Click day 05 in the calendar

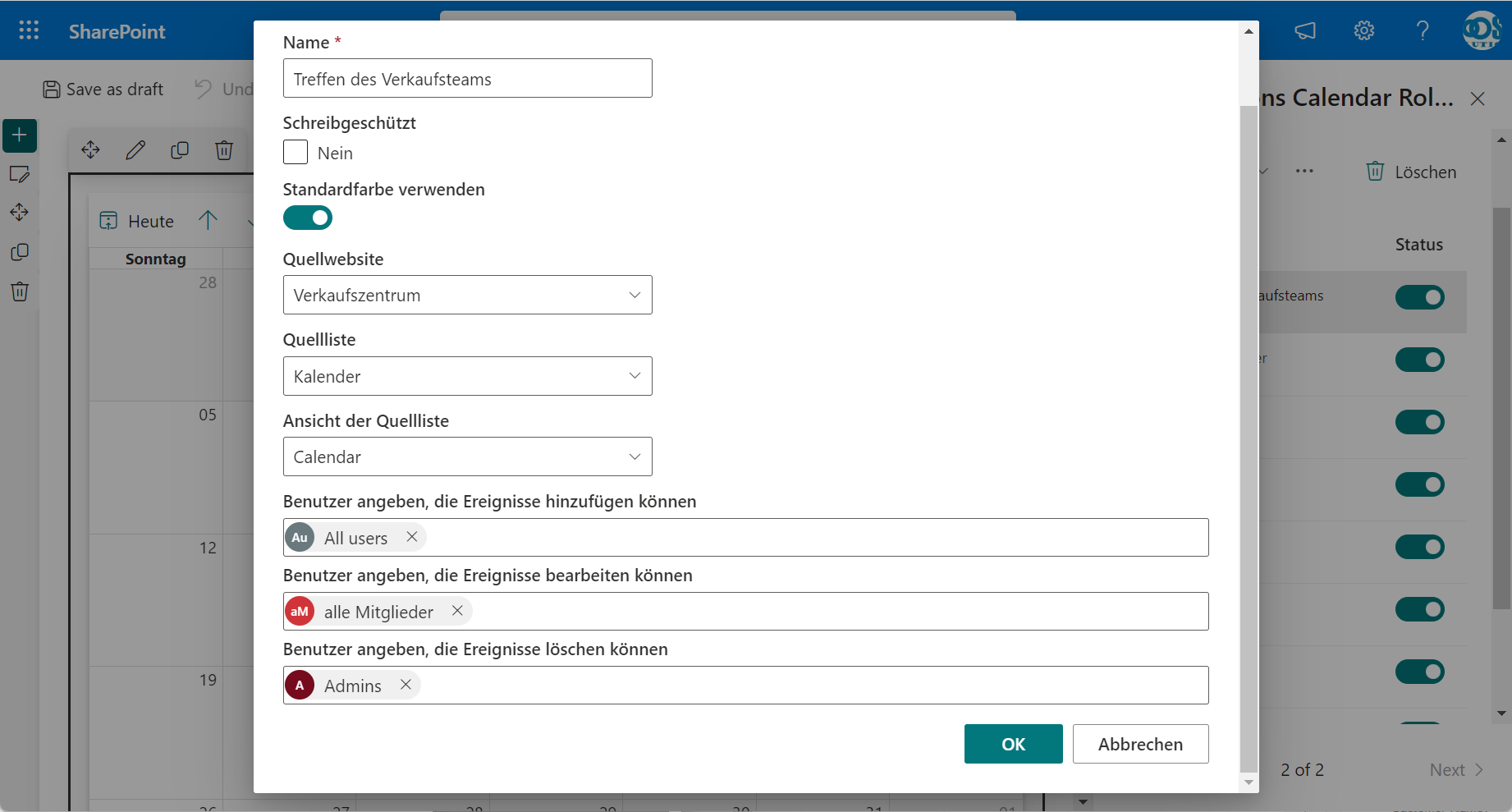click(x=208, y=415)
